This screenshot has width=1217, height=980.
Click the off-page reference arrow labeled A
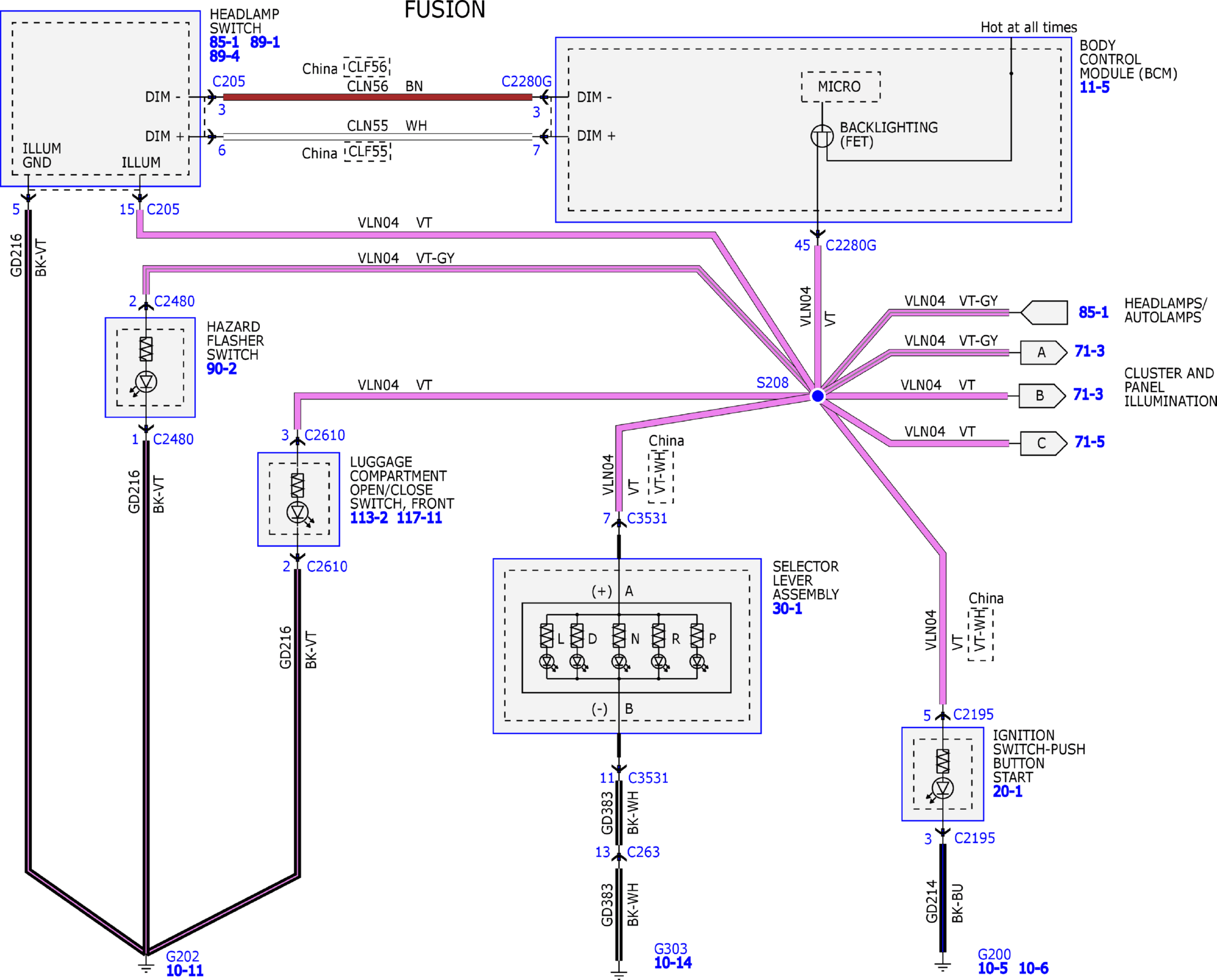(x=1043, y=352)
